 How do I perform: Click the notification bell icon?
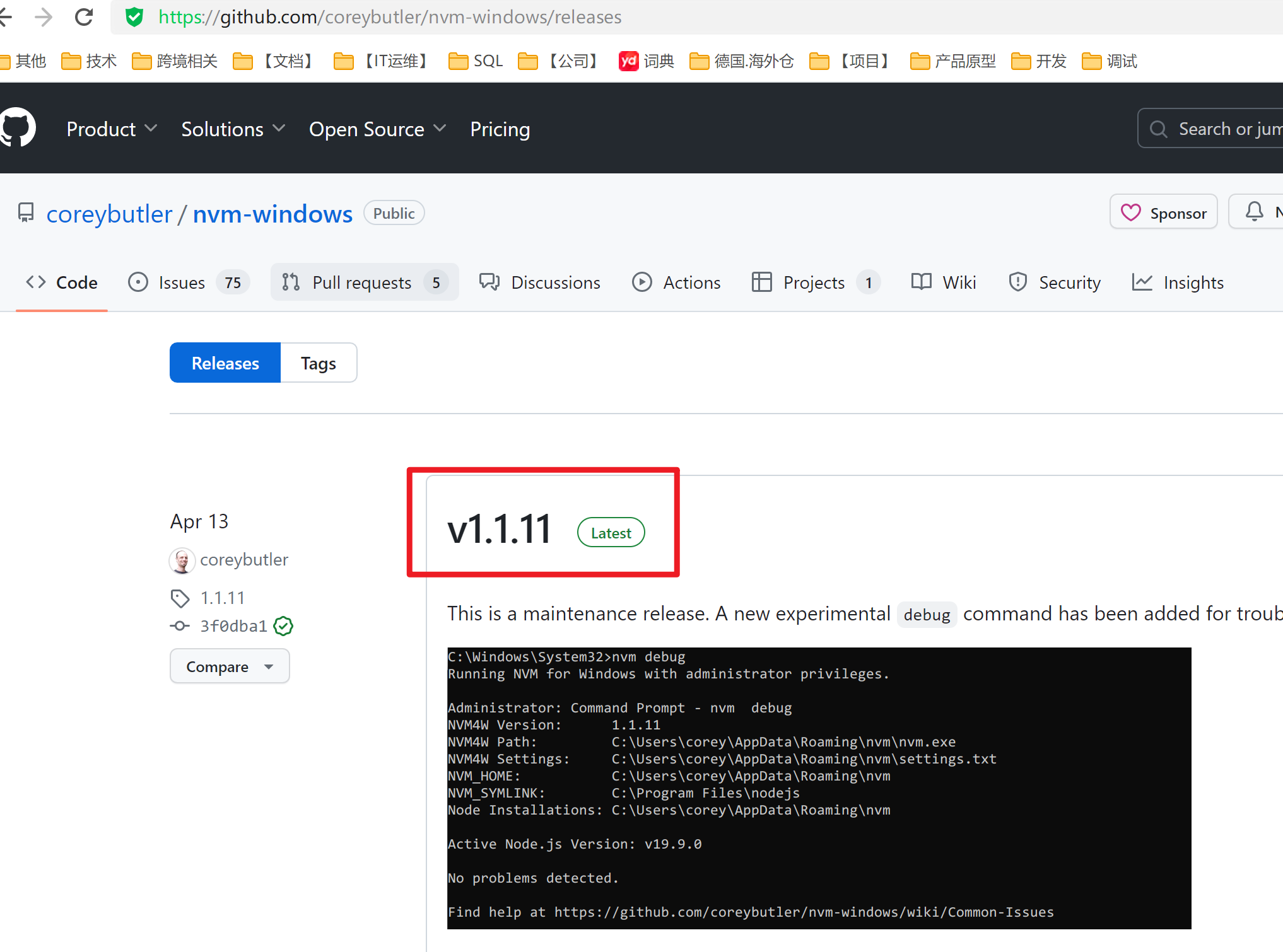(1255, 212)
